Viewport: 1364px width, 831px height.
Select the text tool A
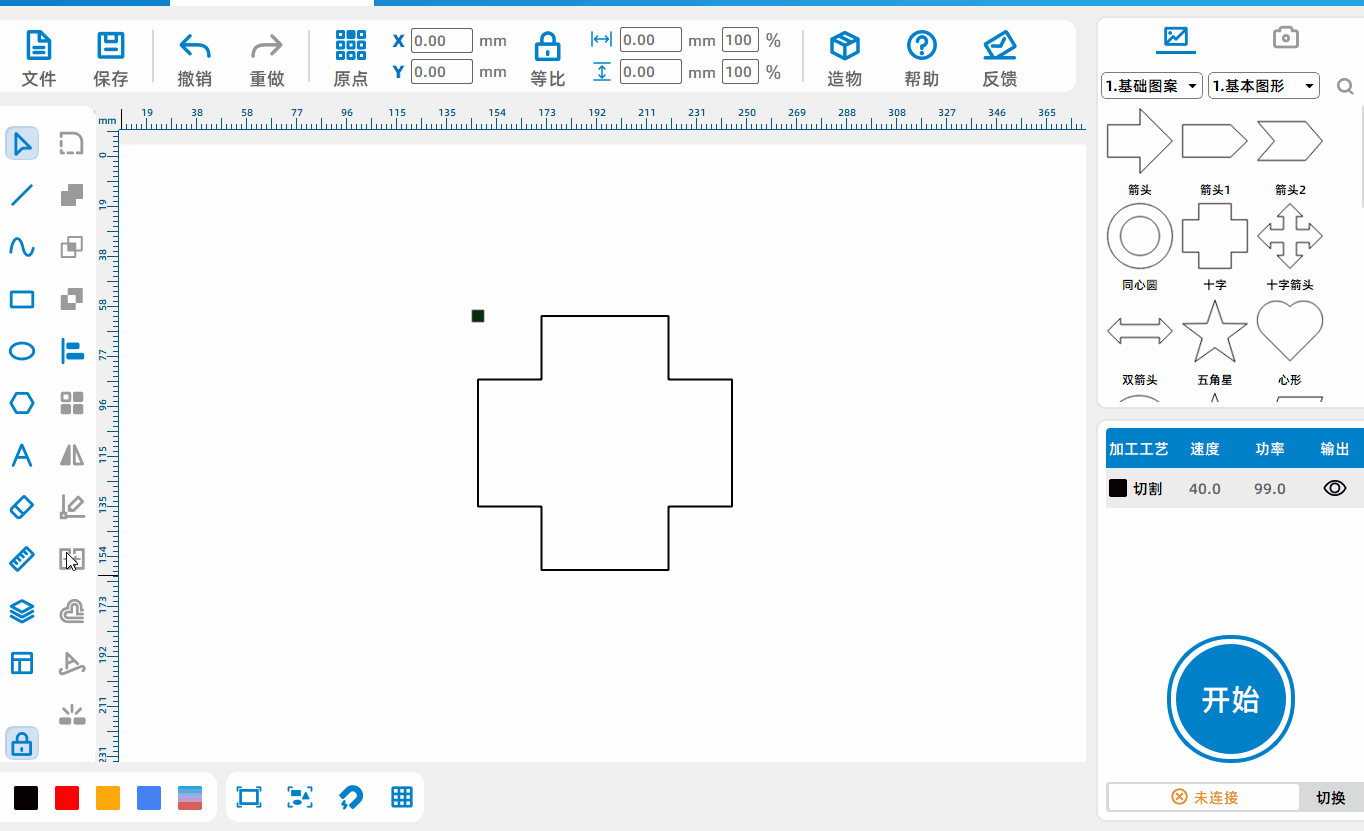click(x=22, y=455)
